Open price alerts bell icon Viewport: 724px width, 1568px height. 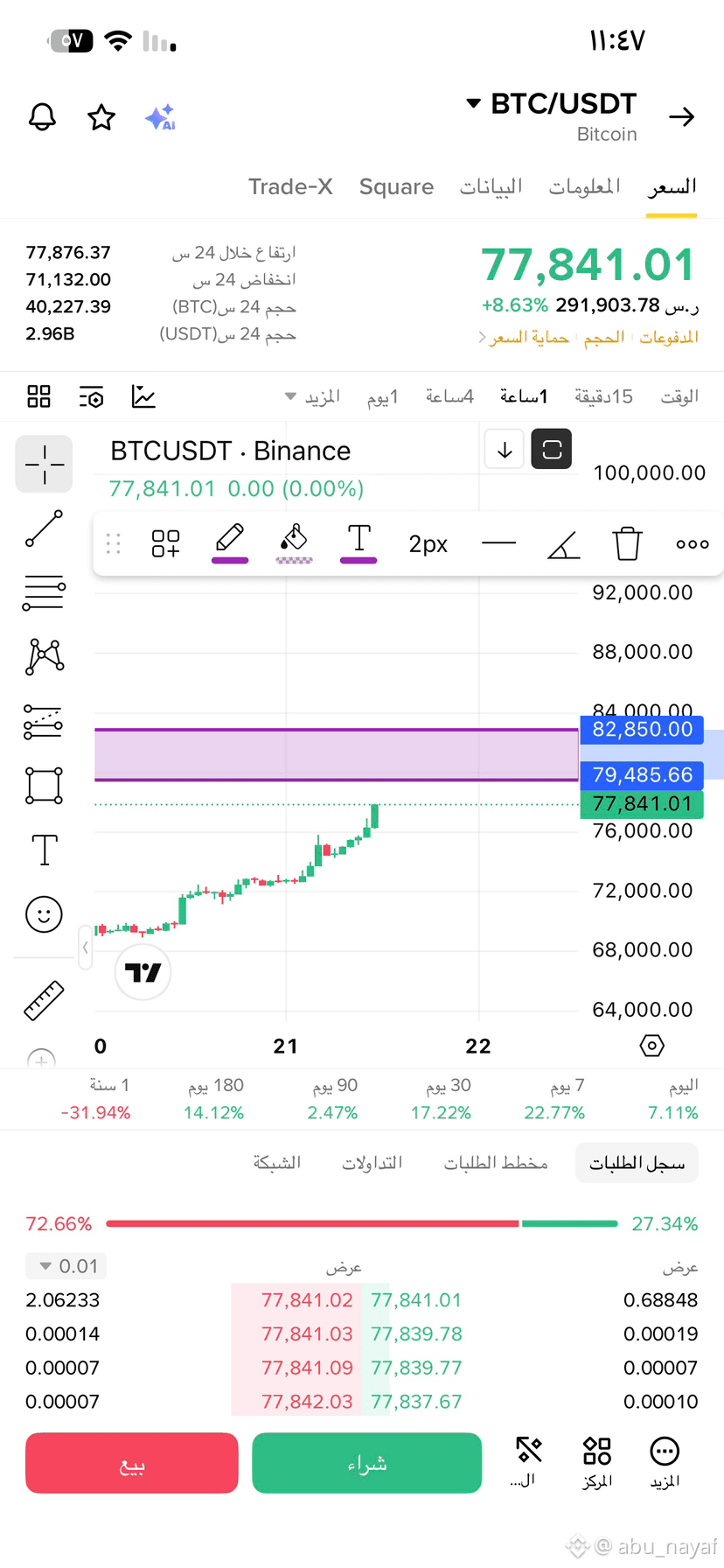42,116
